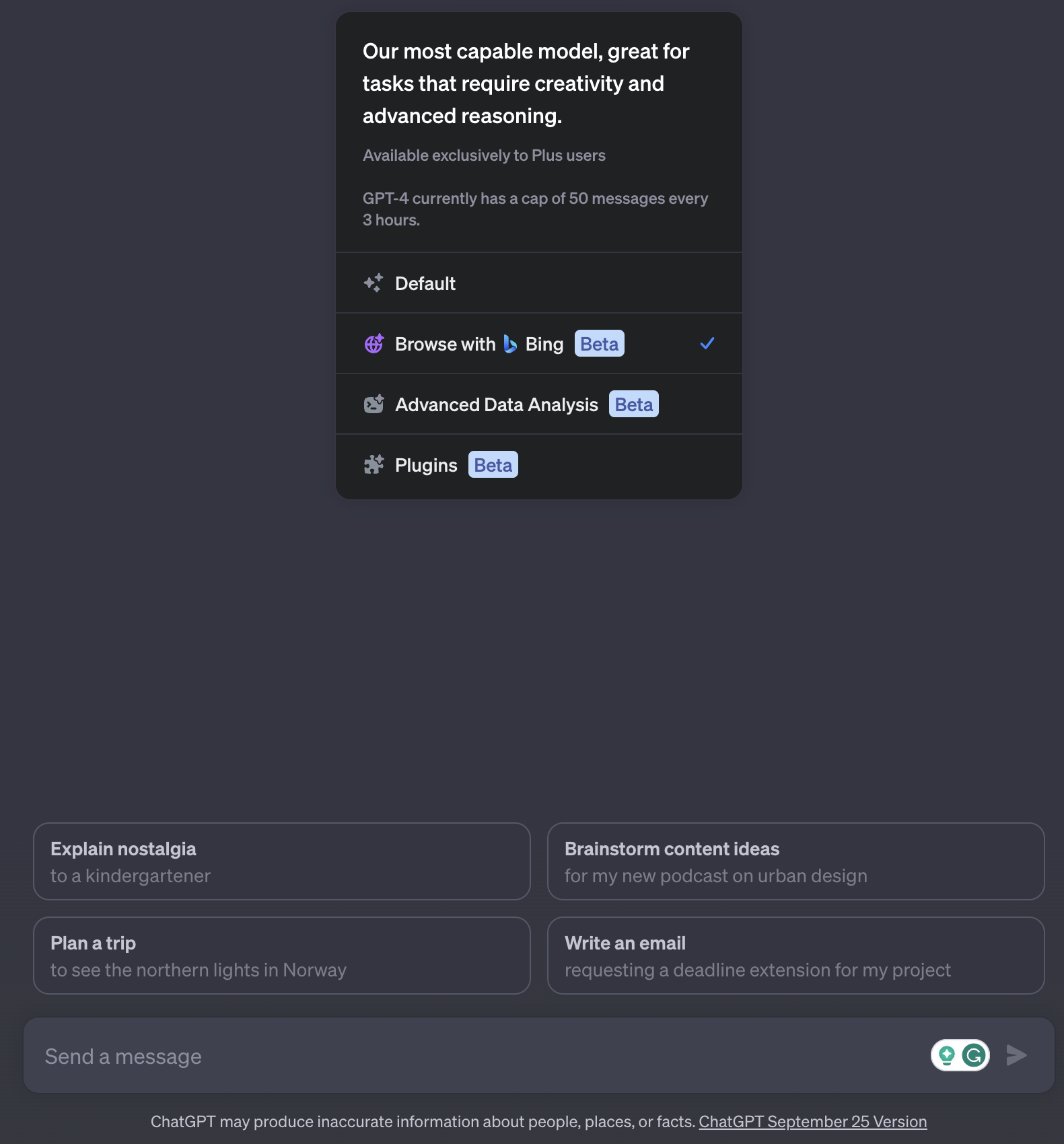Image resolution: width=1064 pixels, height=1144 pixels.
Task: Choose the Advanced Data Analysis mode
Action: point(497,405)
